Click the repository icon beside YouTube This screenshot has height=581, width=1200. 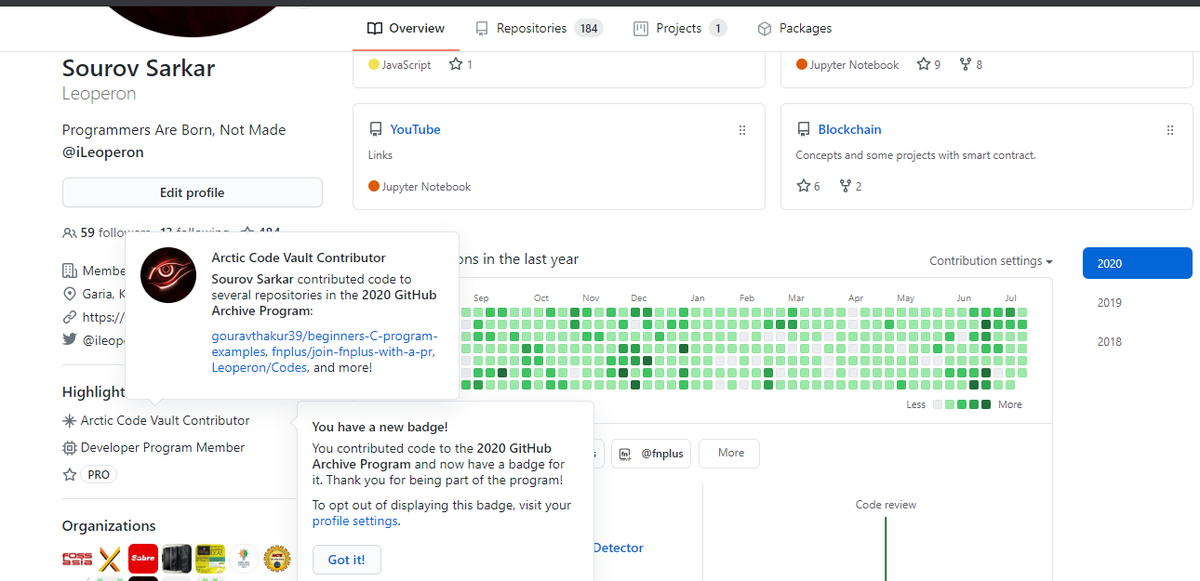point(375,130)
